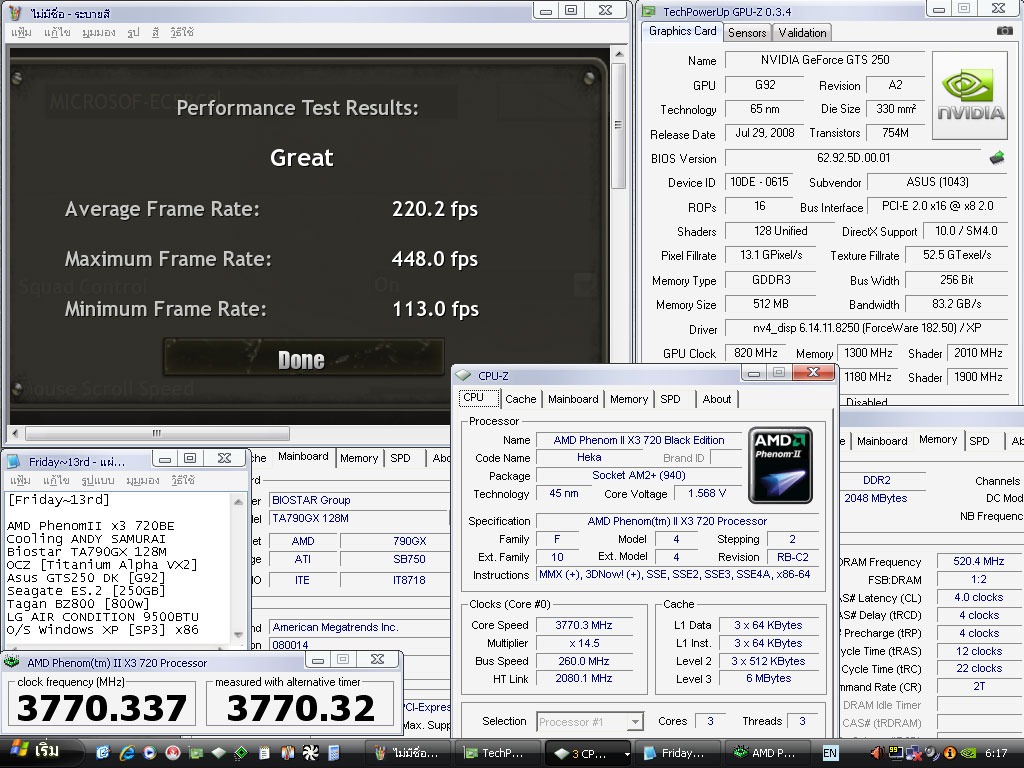
Task: Click the NVIDIA GeForce GTS 250 name field
Action: click(825, 60)
